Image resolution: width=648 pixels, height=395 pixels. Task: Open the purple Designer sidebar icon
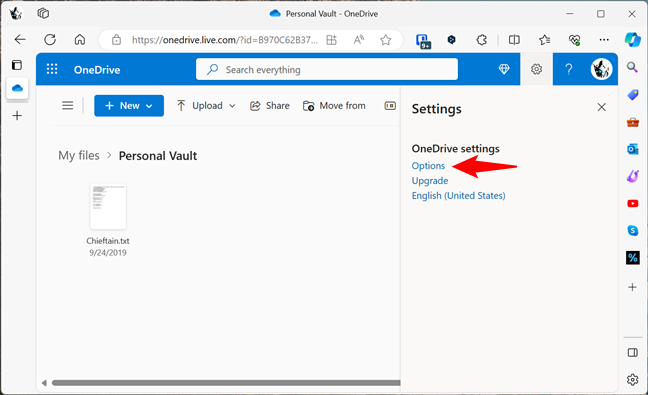pyautogui.click(x=633, y=176)
